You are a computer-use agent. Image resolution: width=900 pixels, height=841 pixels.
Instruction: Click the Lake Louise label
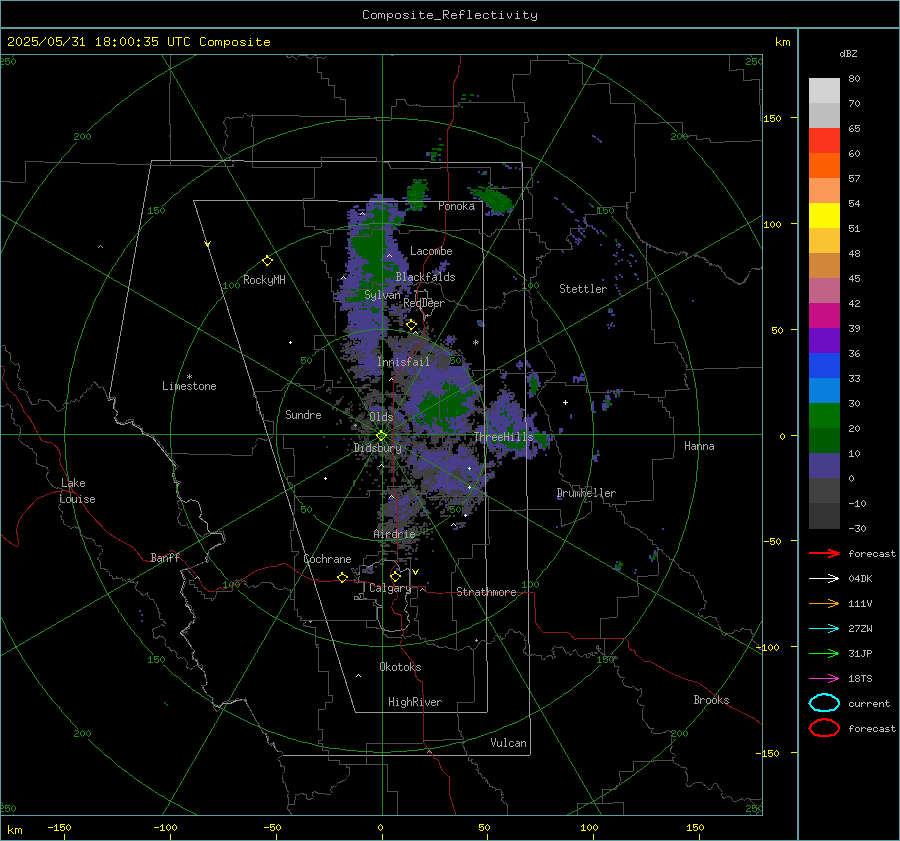[x=77, y=491]
